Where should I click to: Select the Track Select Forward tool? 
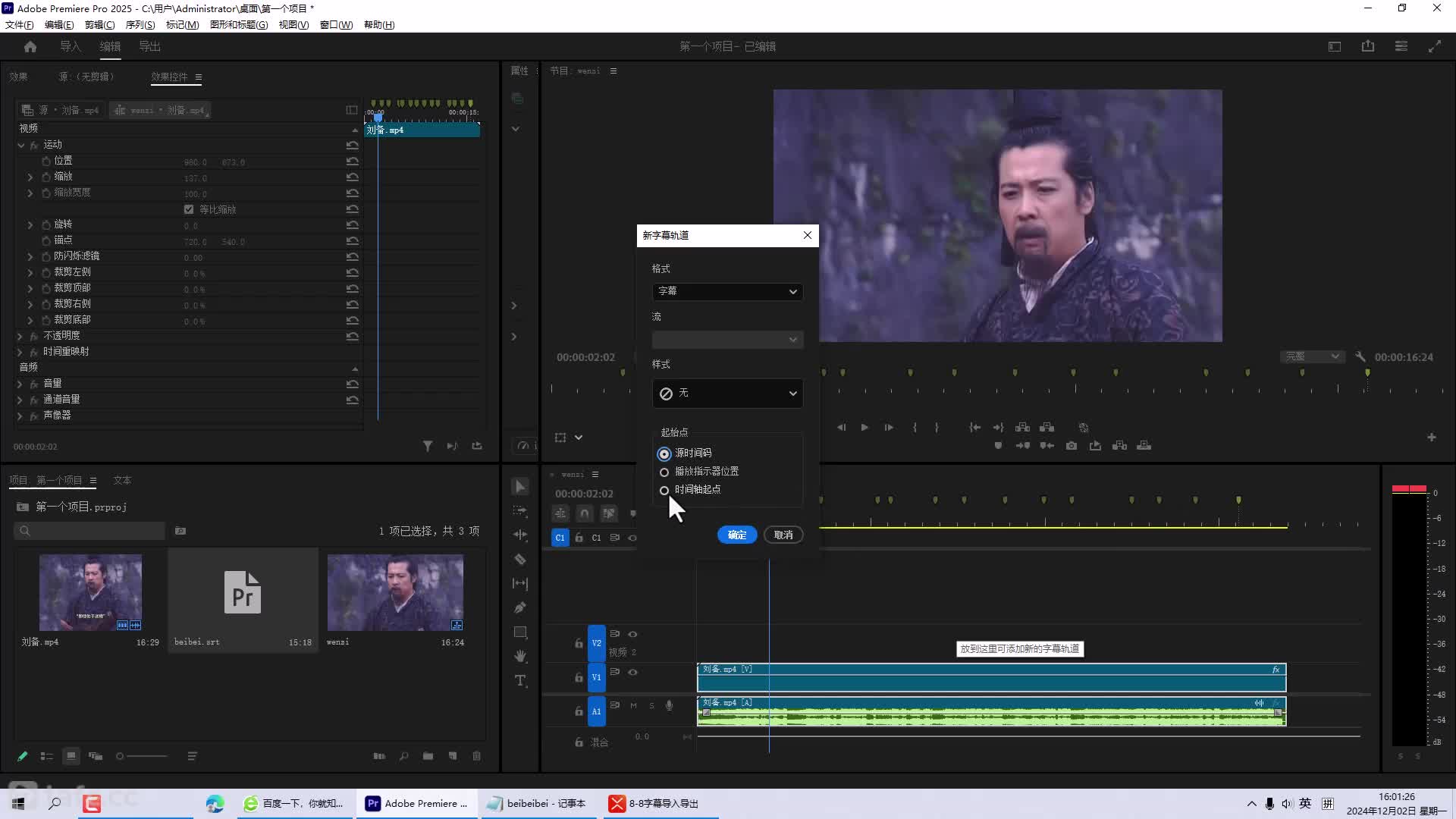[x=520, y=510]
